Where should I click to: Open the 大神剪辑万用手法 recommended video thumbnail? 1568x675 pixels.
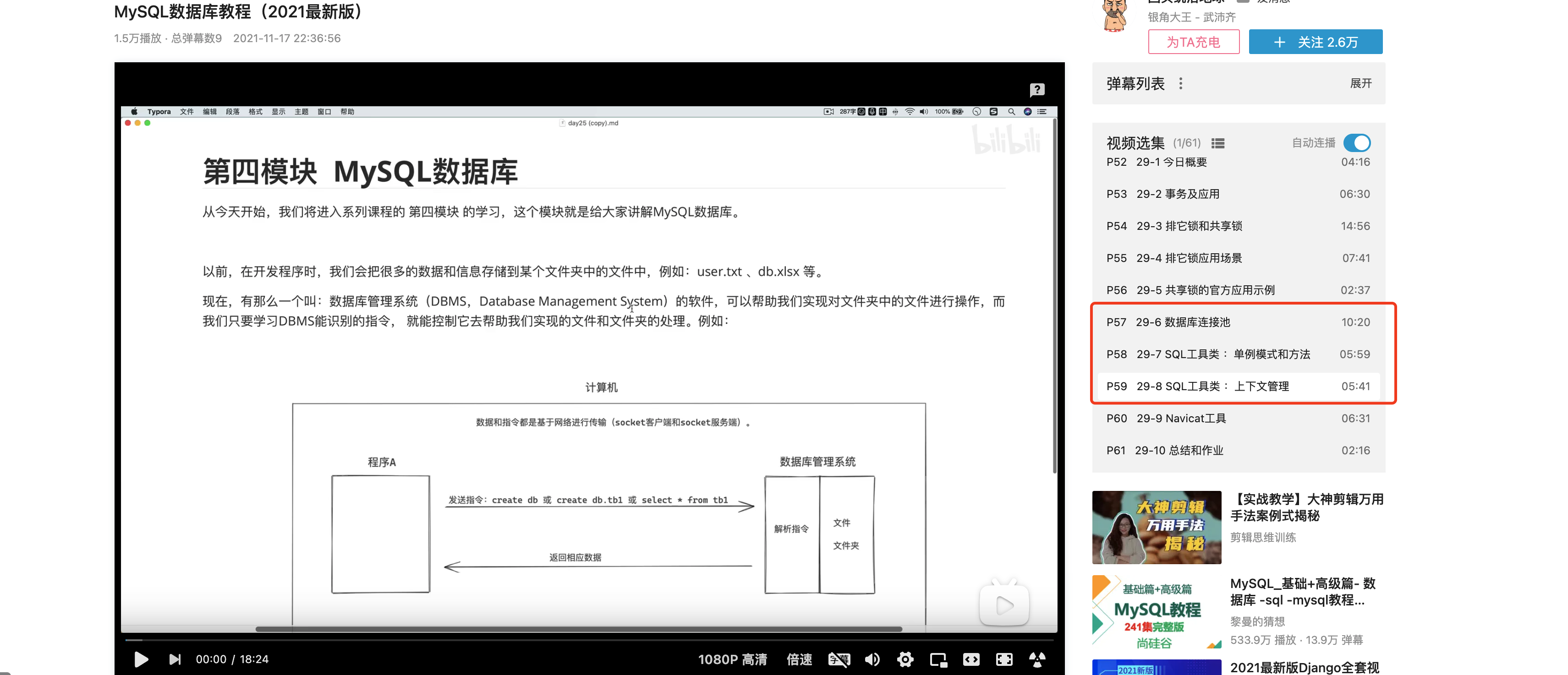(x=1157, y=527)
